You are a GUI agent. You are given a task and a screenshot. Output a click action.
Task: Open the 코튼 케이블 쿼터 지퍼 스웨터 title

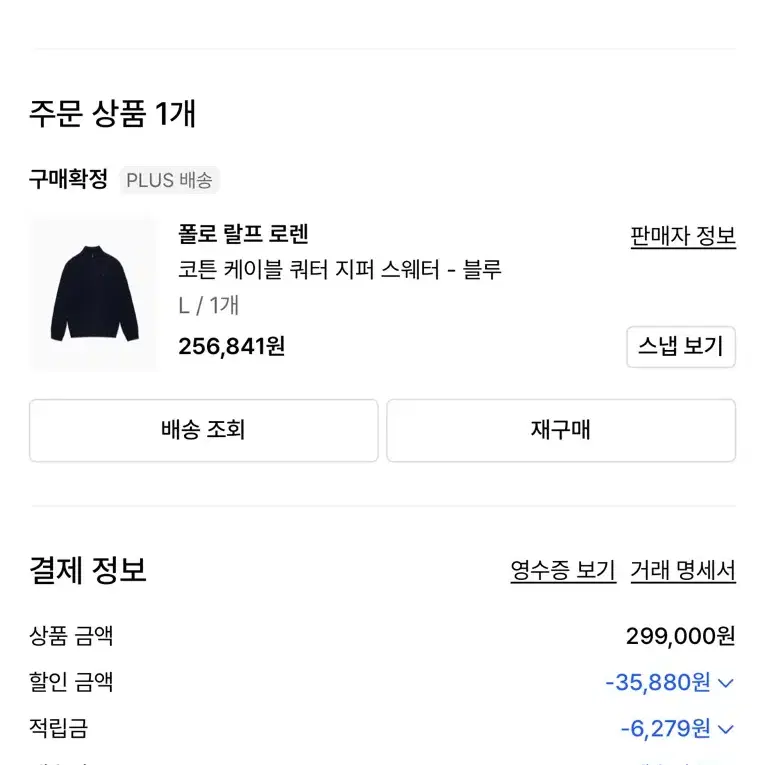point(340,269)
